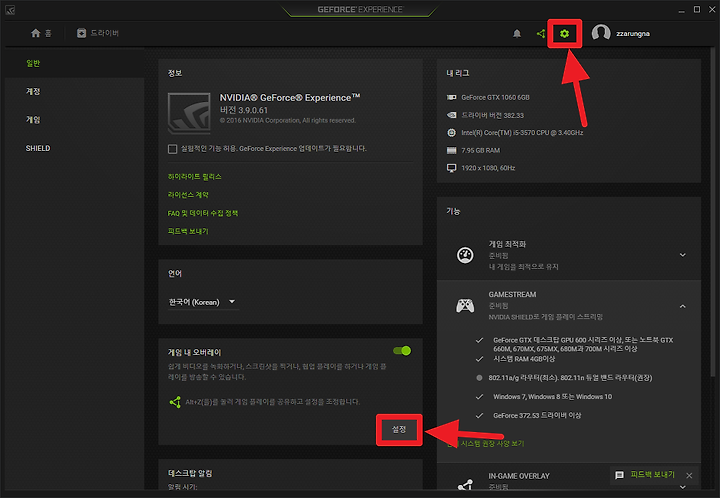Click the chat icon on feedback popup

(x=619, y=475)
